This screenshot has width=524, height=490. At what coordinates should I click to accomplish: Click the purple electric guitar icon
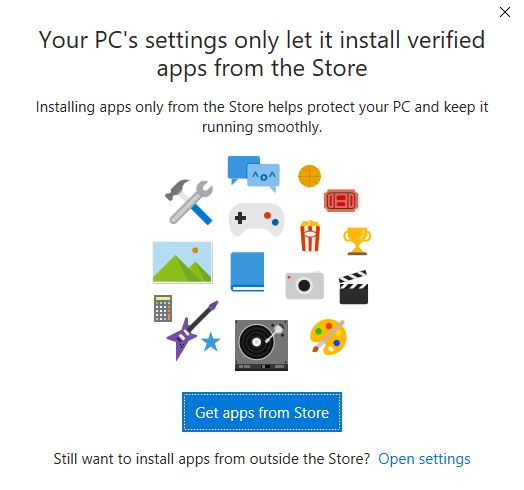(192, 330)
